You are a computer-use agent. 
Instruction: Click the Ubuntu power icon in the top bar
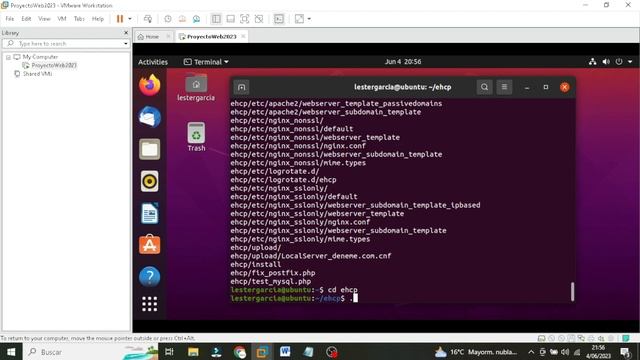coord(619,62)
